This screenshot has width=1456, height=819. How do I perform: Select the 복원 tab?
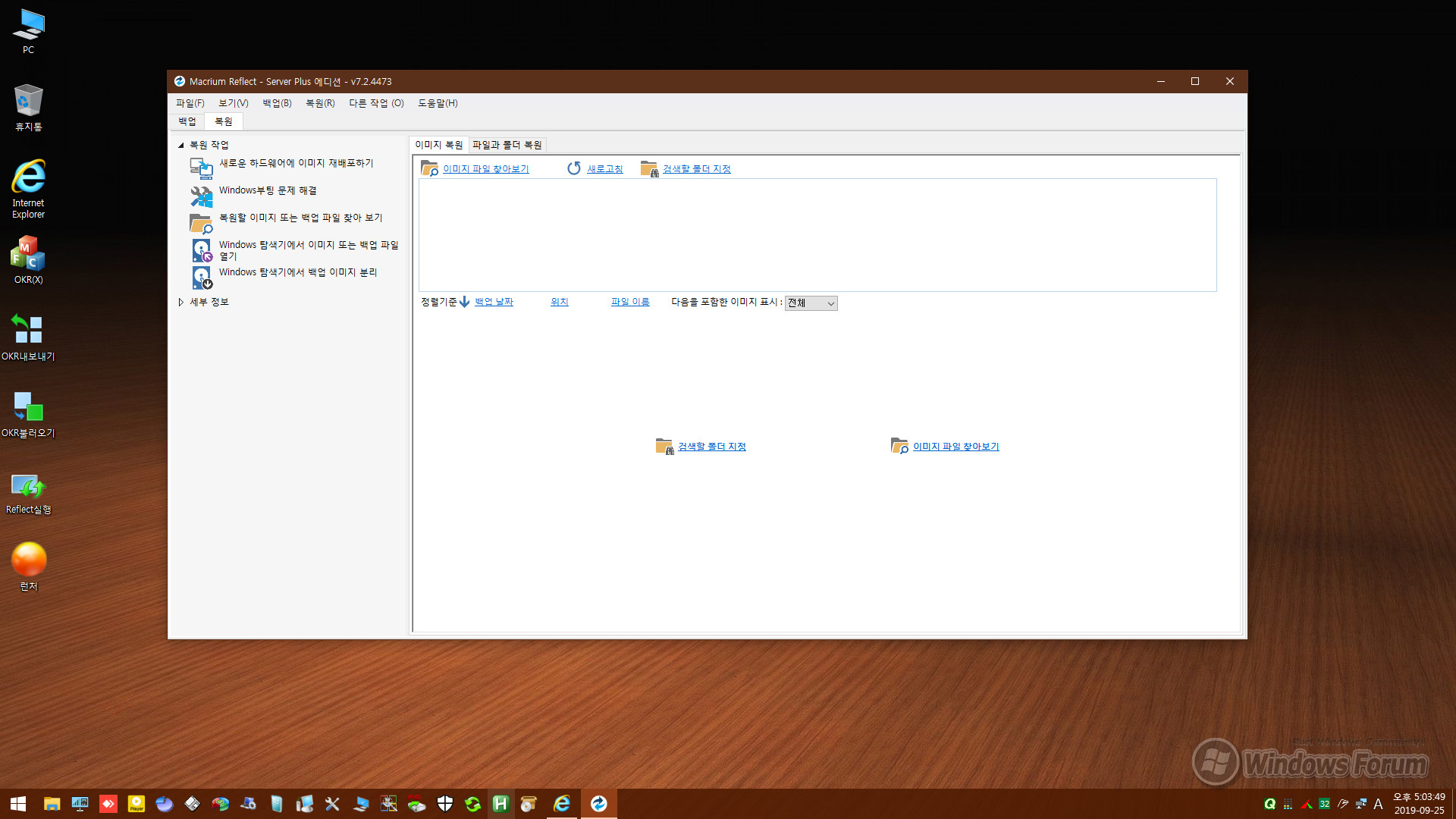tap(223, 121)
